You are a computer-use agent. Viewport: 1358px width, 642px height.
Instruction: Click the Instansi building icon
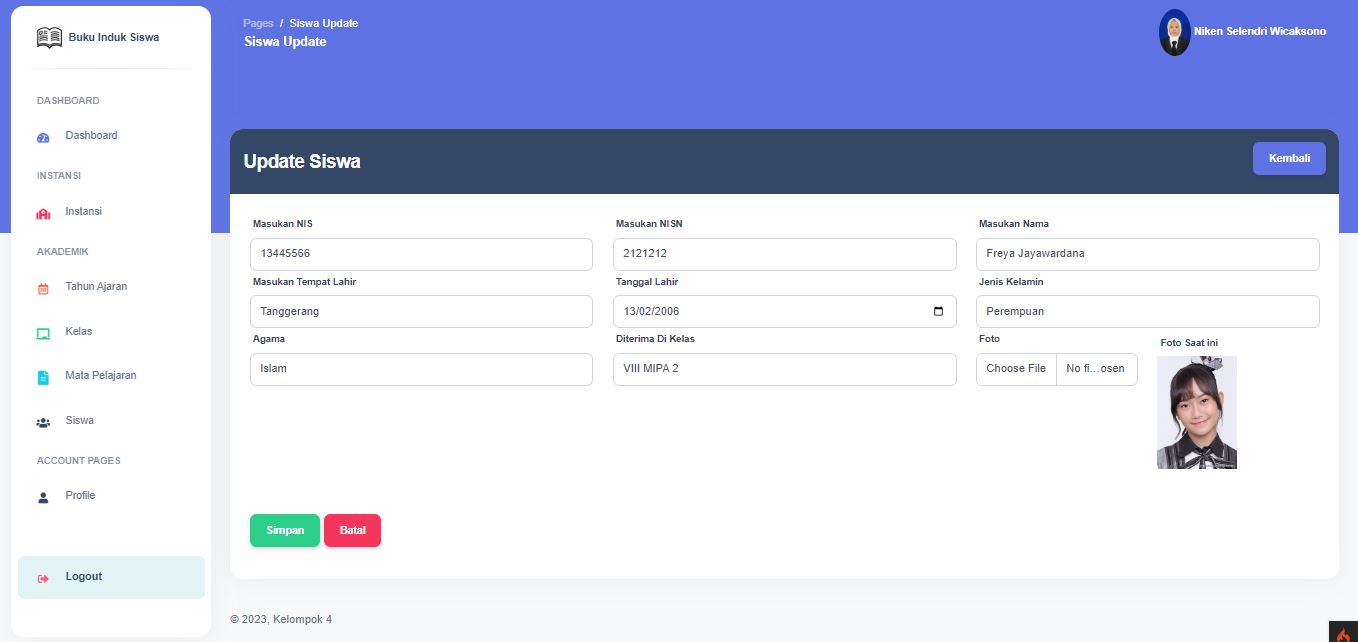click(43, 214)
